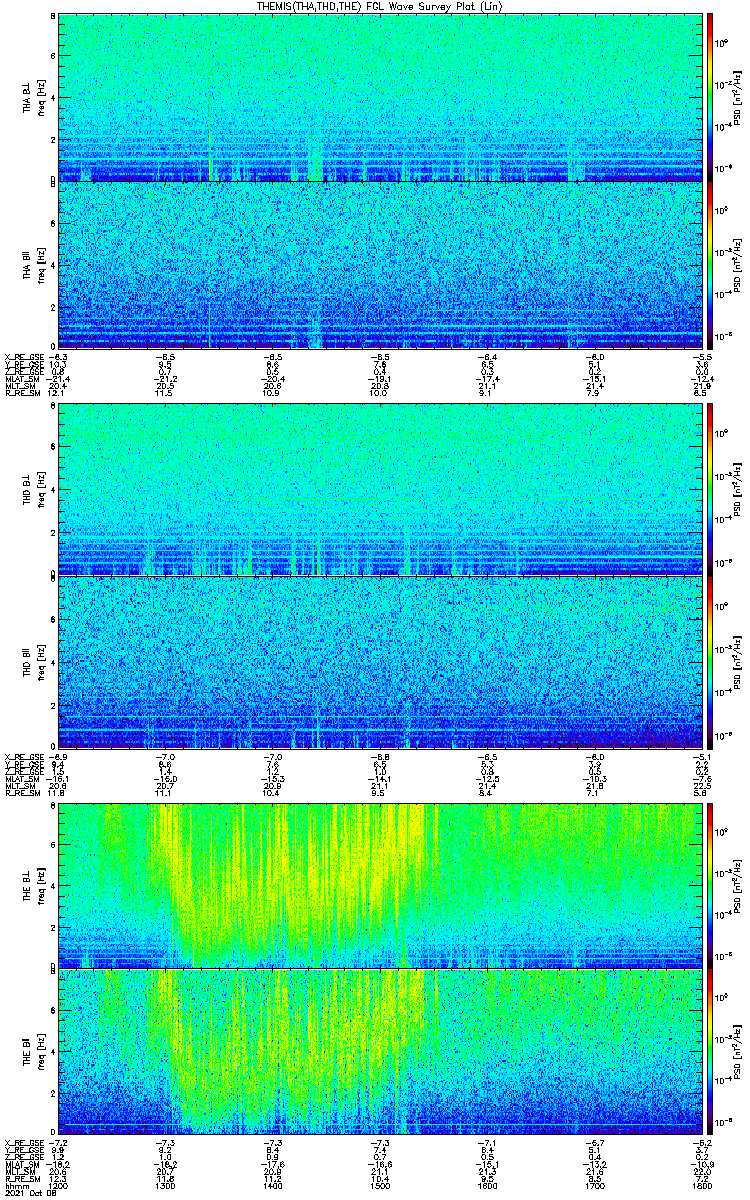This screenshot has height=1200, width=750.
Task: Click the R_RE_SM row label under THD panels
Action: click(x=21, y=793)
